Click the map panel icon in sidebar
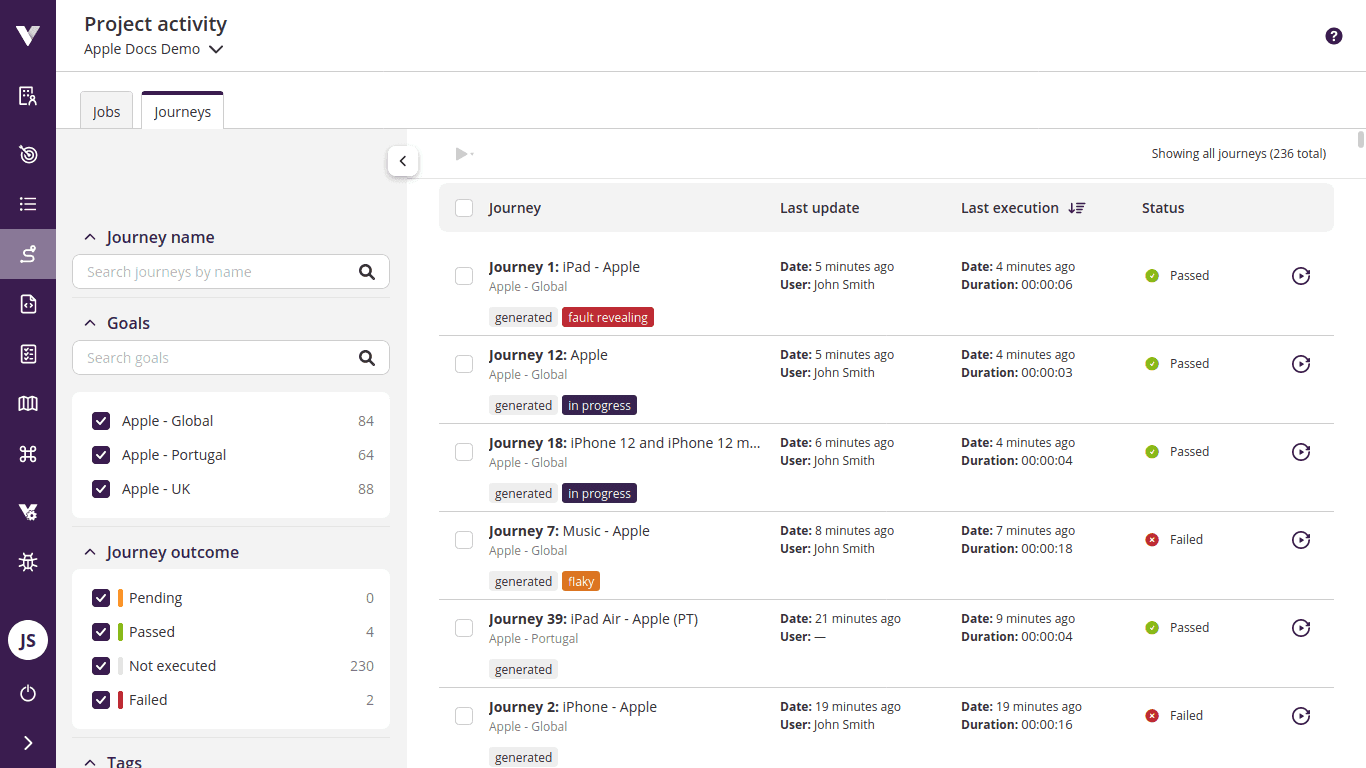Image resolution: width=1366 pixels, height=768 pixels. [27, 403]
